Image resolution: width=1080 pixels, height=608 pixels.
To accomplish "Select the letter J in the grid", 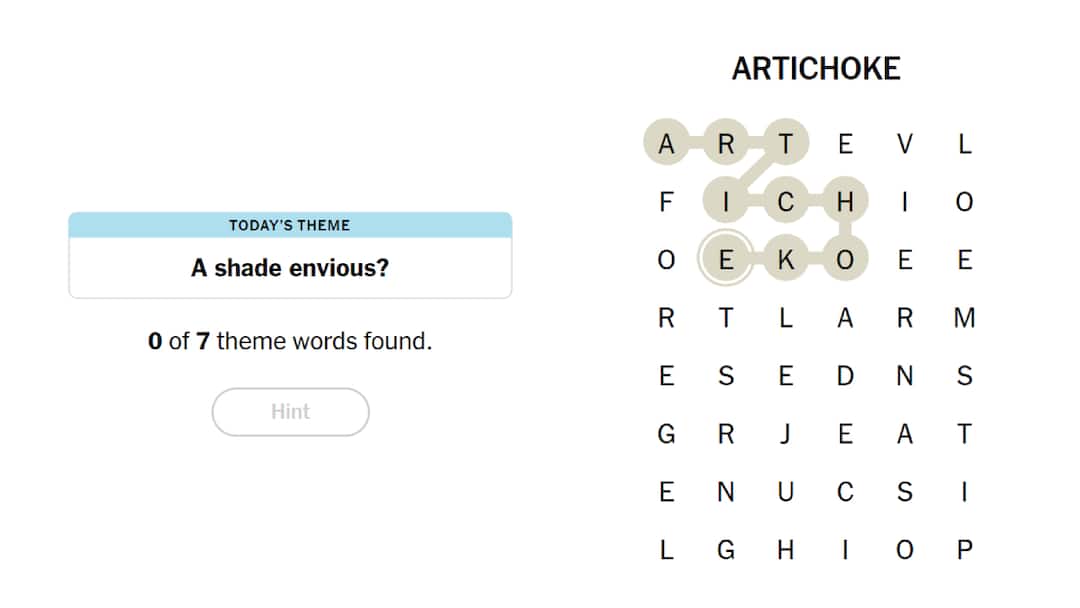I will click(786, 433).
